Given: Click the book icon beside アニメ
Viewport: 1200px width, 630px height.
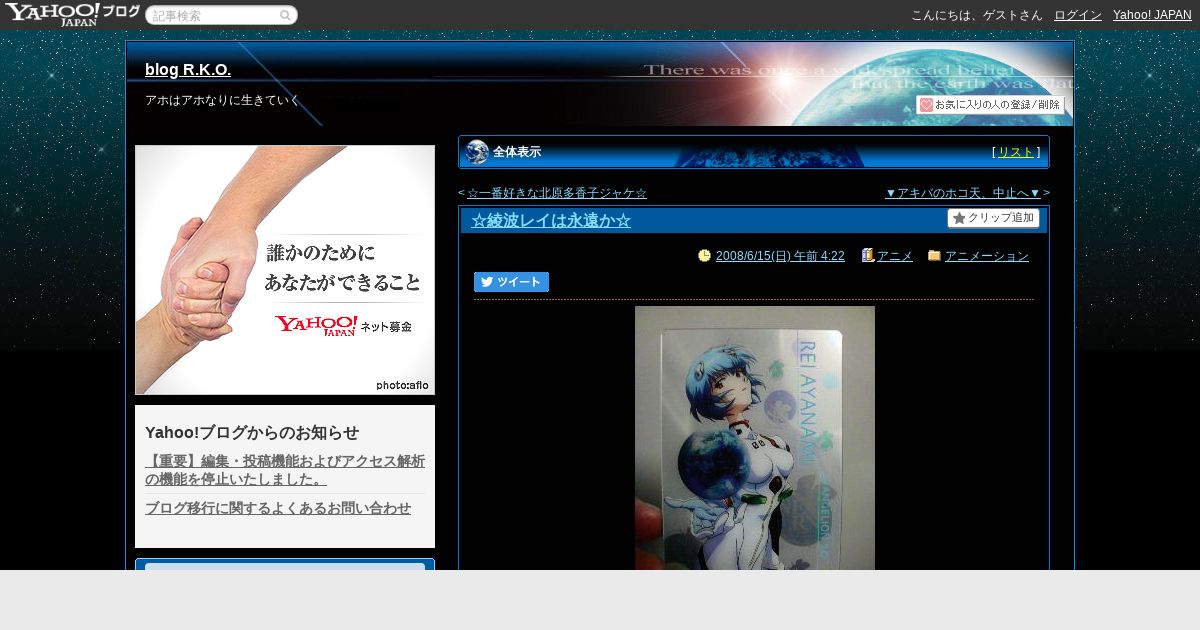Looking at the screenshot, I should (868, 255).
